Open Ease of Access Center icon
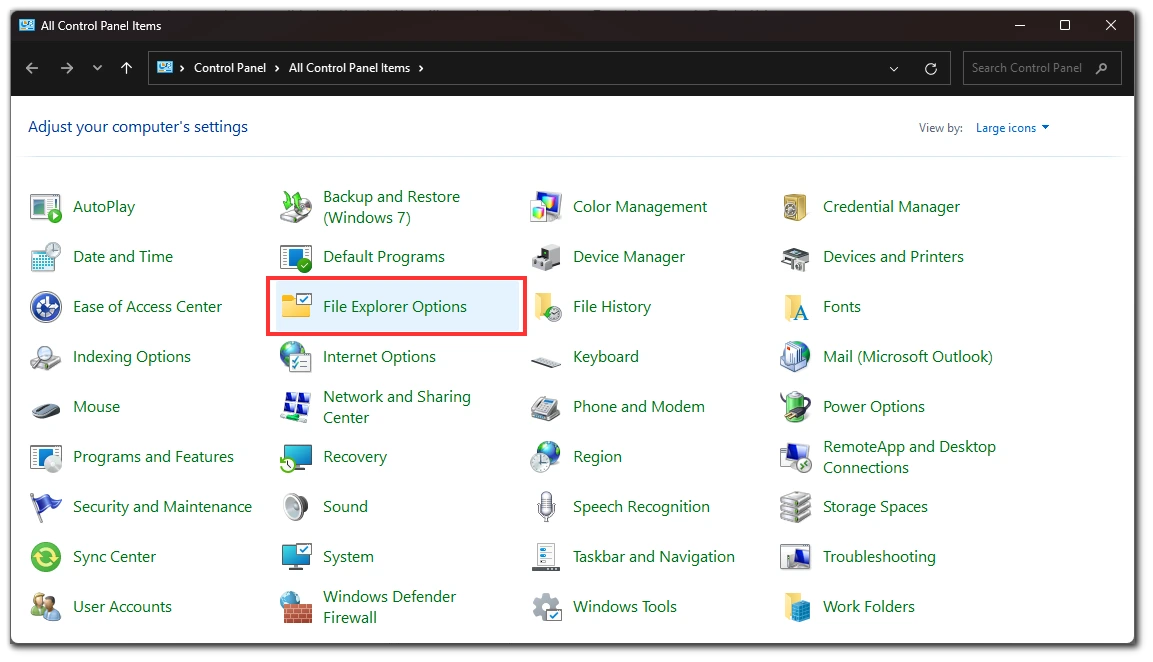This screenshot has height=662, width=1153. coord(46,307)
